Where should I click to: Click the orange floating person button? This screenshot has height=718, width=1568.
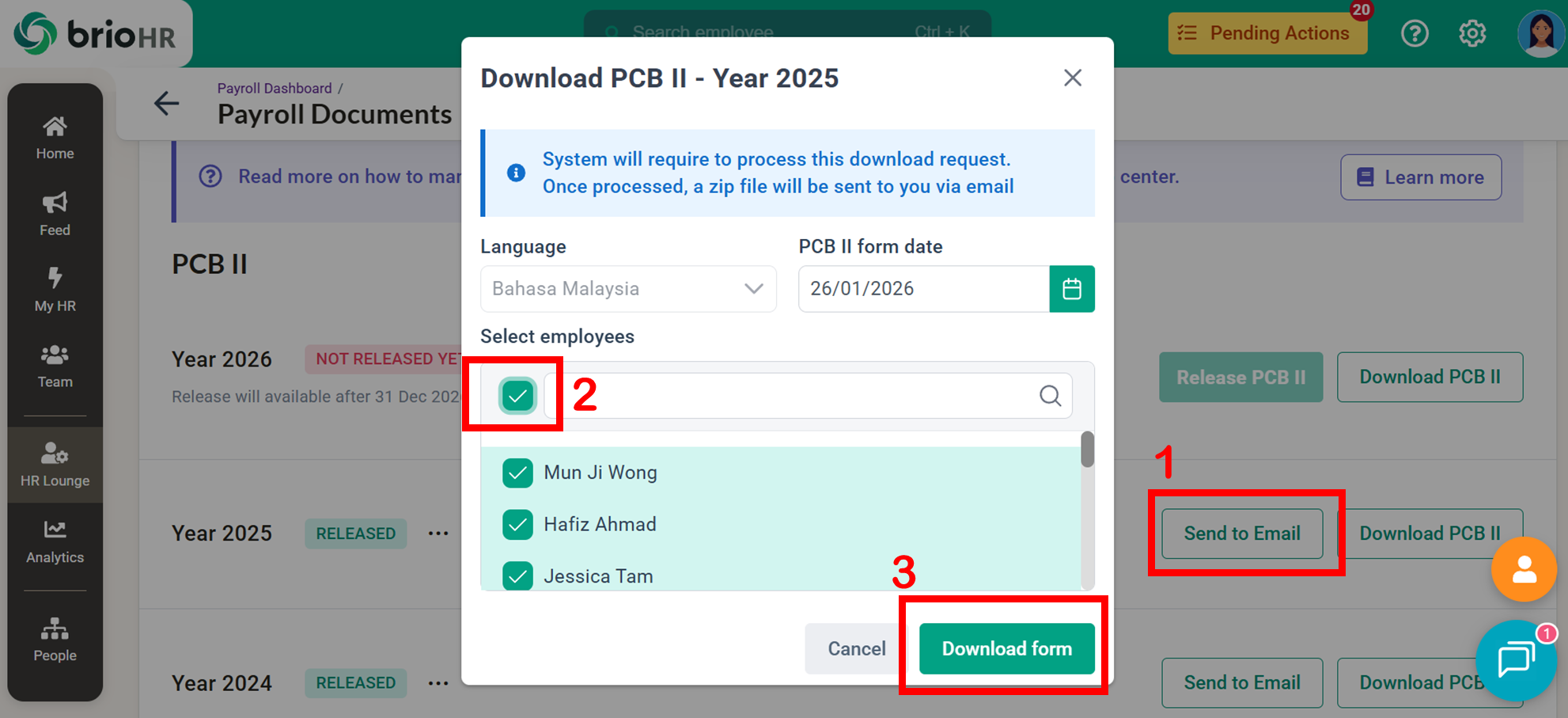pyautogui.click(x=1524, y=569)
